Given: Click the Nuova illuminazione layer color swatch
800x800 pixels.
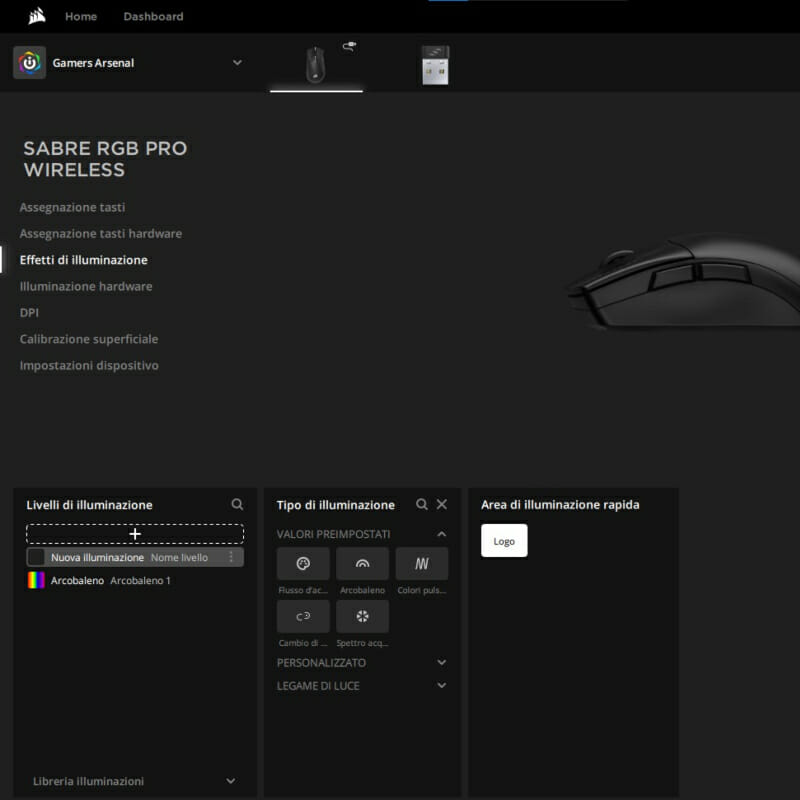Looking at the screenshot, I should pos(36,557).
